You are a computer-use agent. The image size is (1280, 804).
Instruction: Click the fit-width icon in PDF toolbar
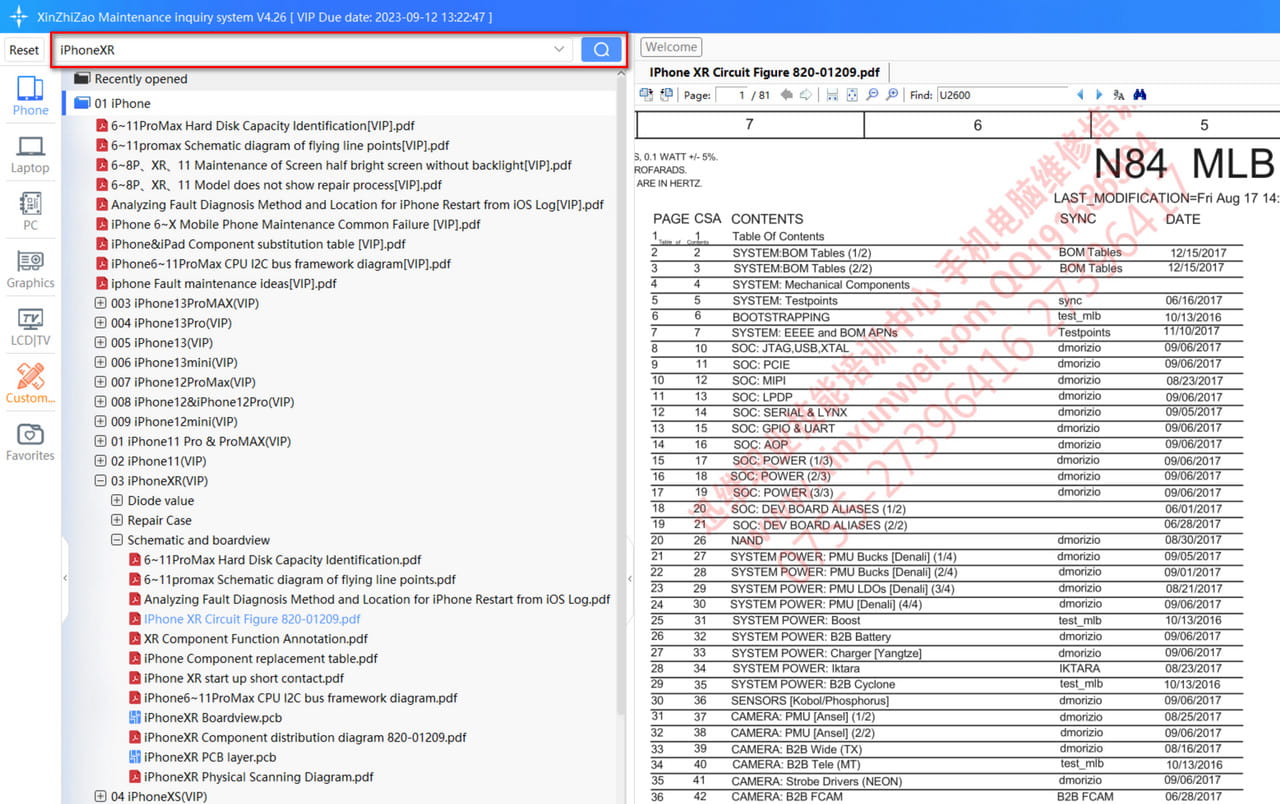click(x=832, y=95)
